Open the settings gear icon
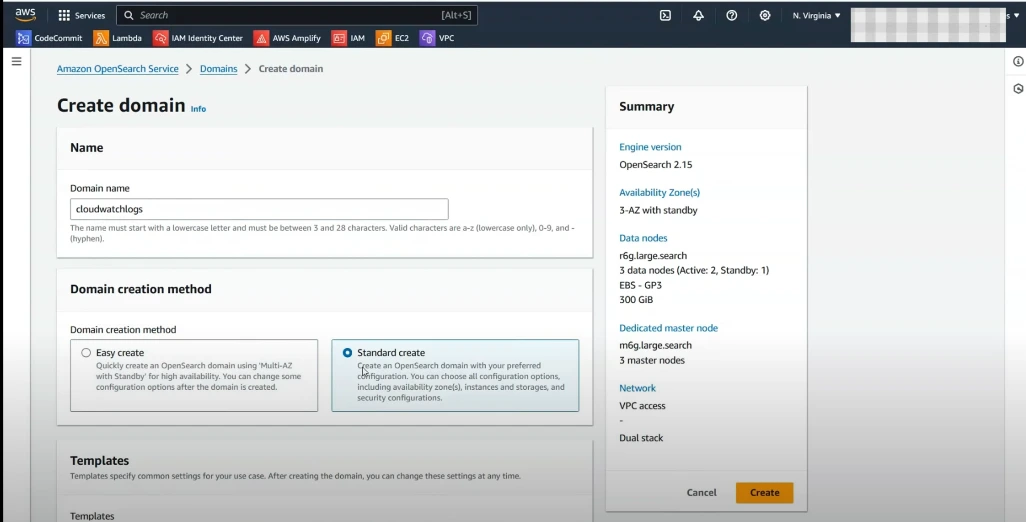This screenshot has height=522, width=1026. point(765,16)
